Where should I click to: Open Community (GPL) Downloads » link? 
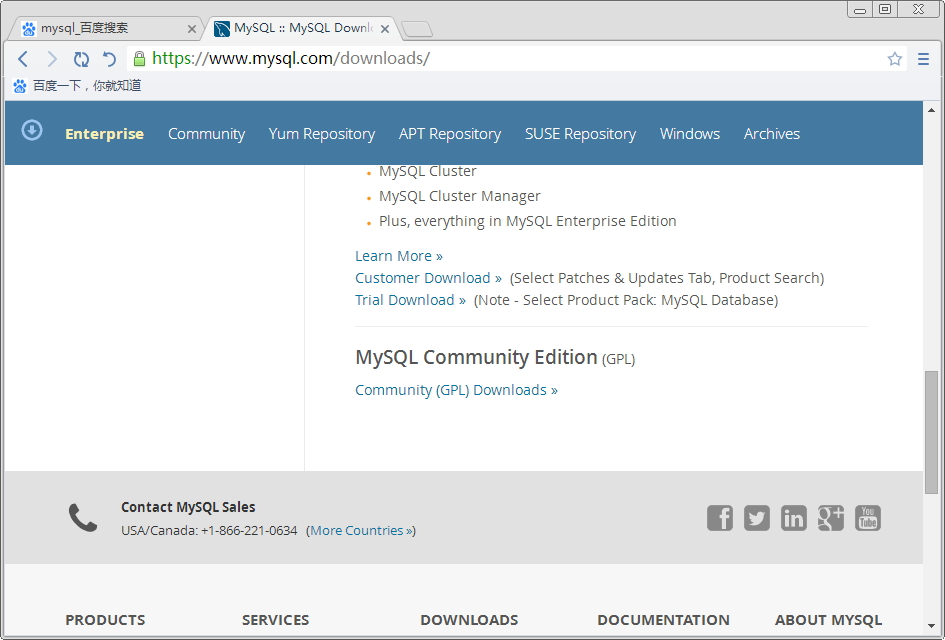(456, 390)
